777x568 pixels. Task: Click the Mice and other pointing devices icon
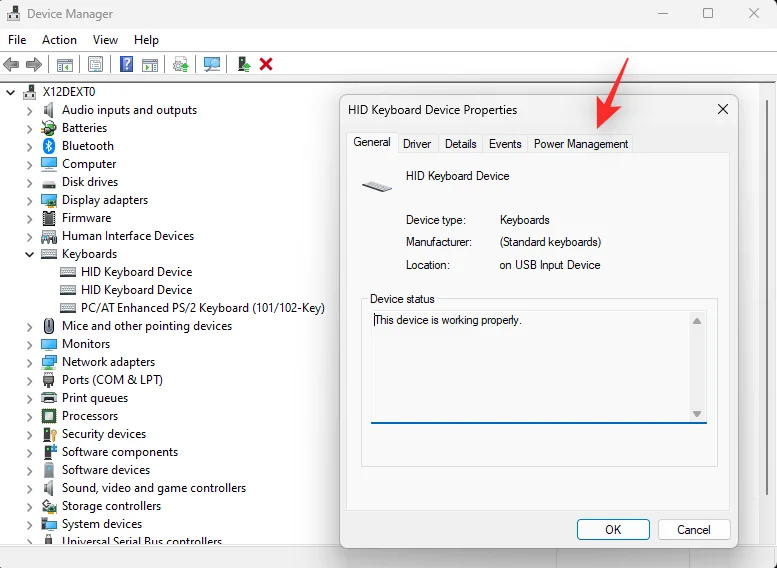click(x=49, y=326)
